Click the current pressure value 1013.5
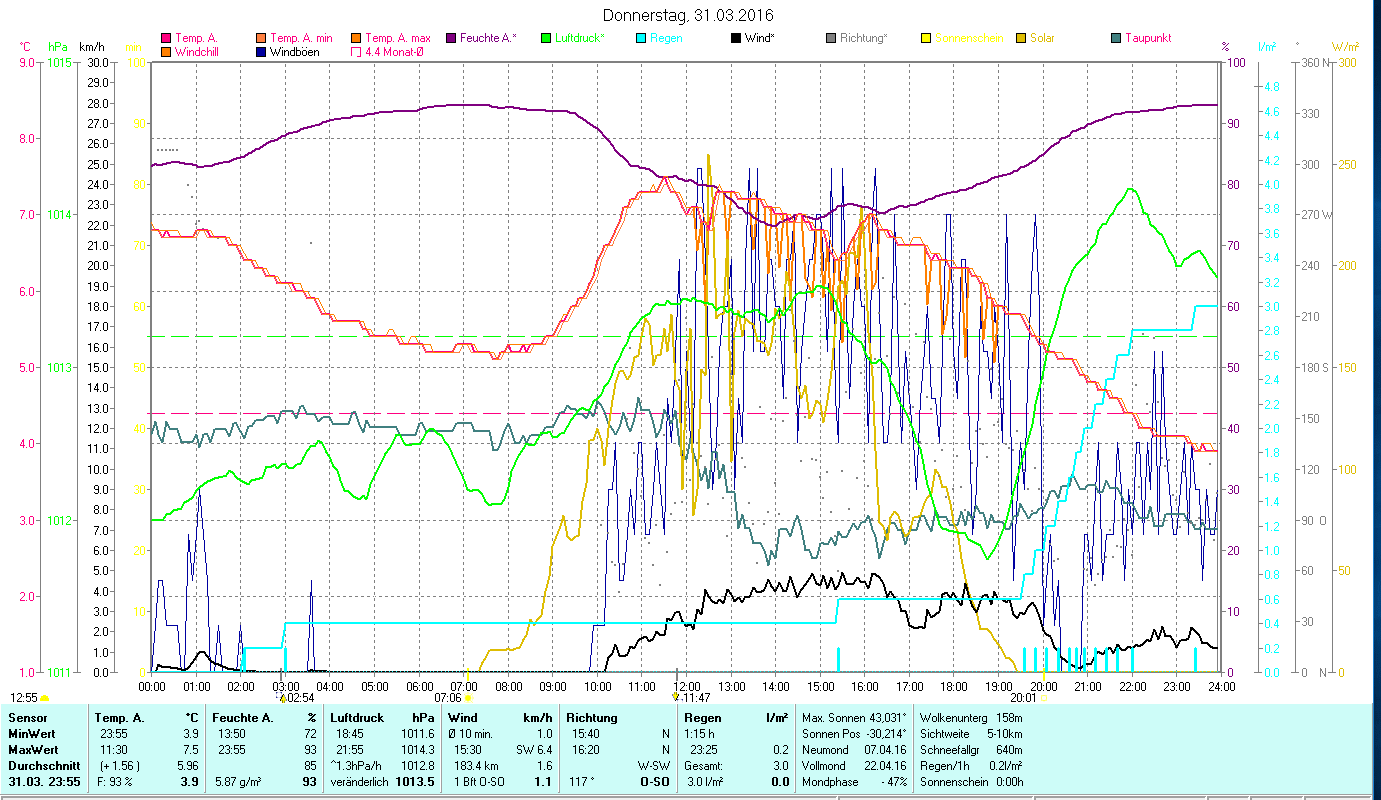The width and height of the screenshot is (1381, 800). pyautogui.click(x=417, y=782)
